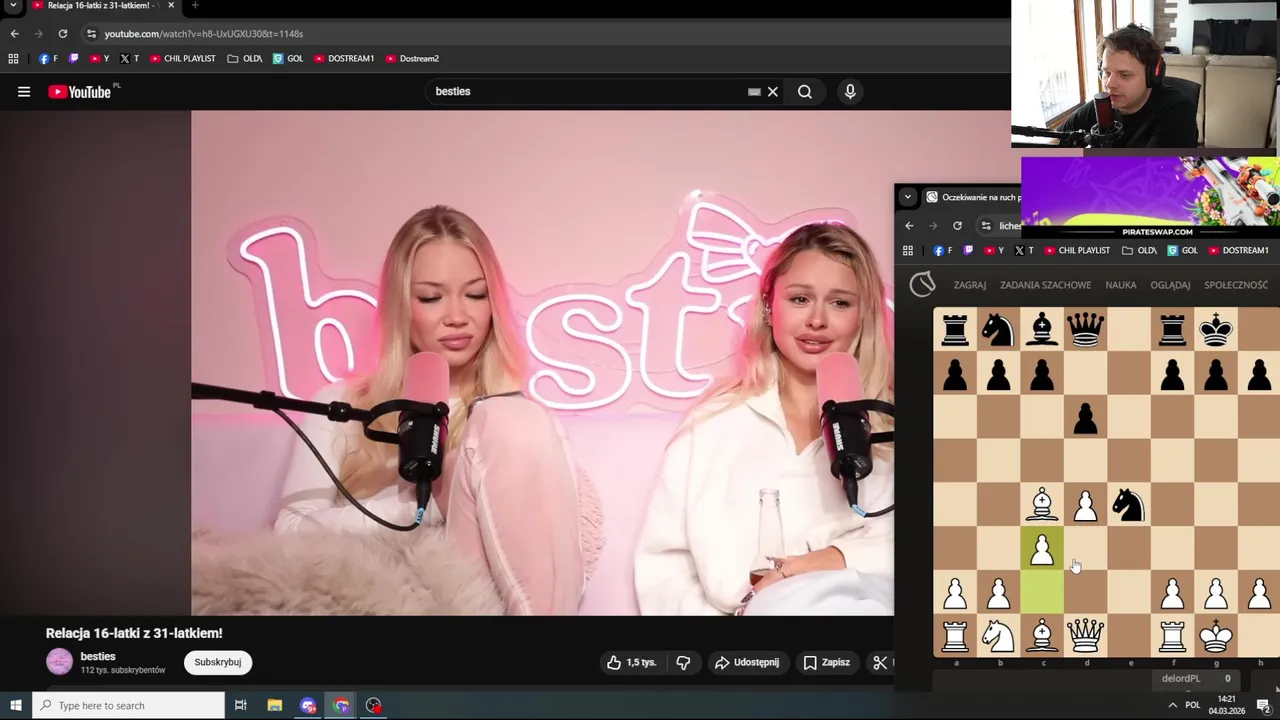Click the Udostępnij share button
The width and height of the screenshot is (1280, 720).
coord(746,662)
